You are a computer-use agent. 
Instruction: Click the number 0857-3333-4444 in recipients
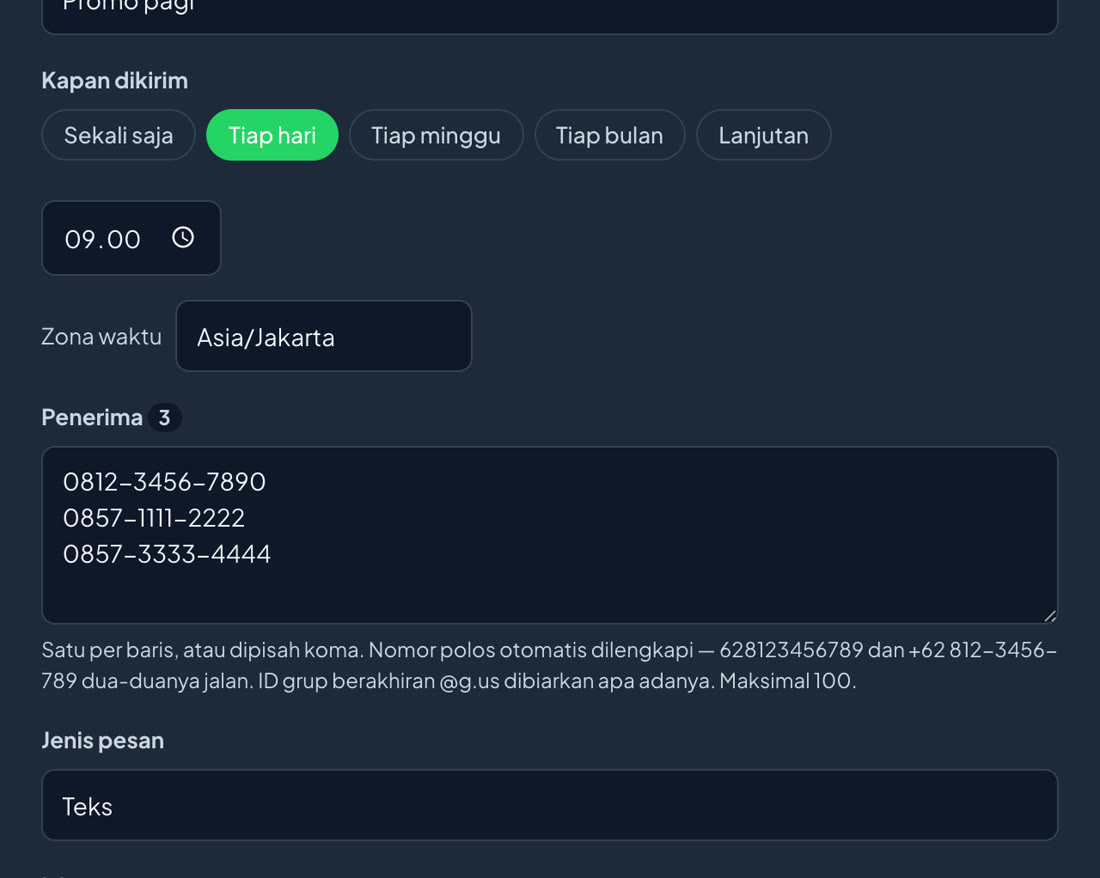tap(167, 555)
